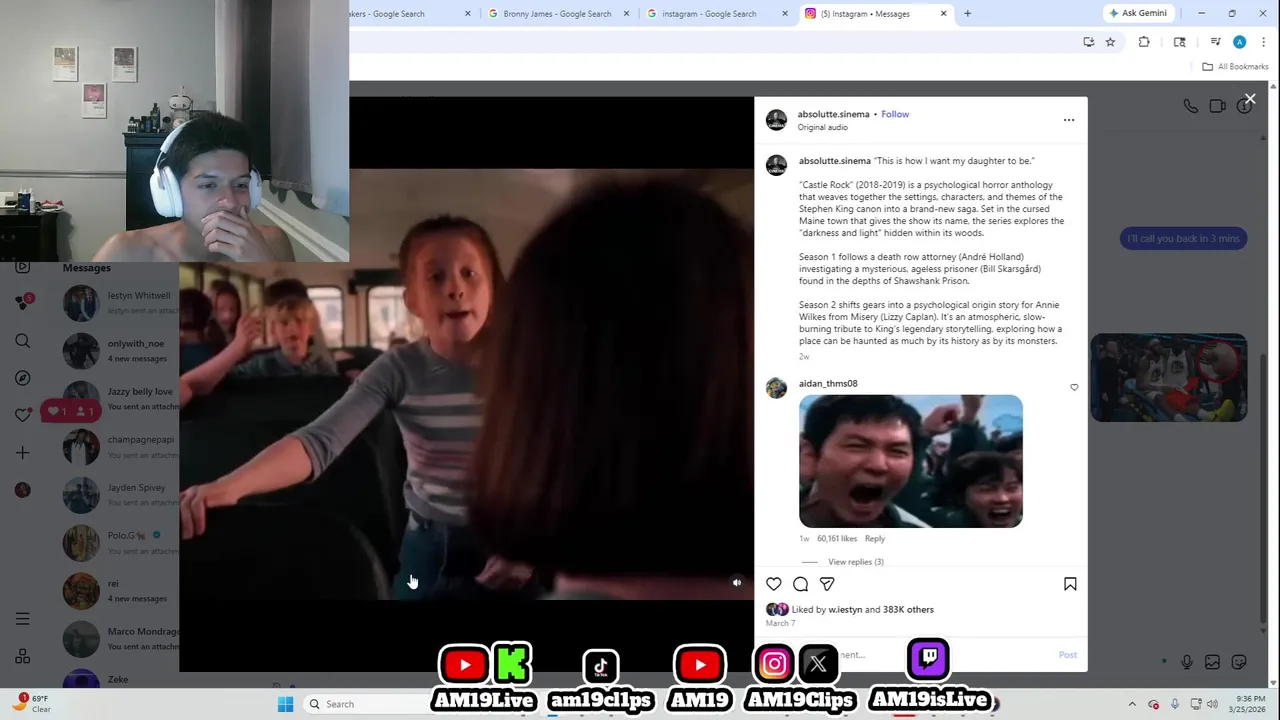Open the Polo.G conversation
Image resolution: width=1280 pixels, height=720 pixels.
[x=120, y=543]
